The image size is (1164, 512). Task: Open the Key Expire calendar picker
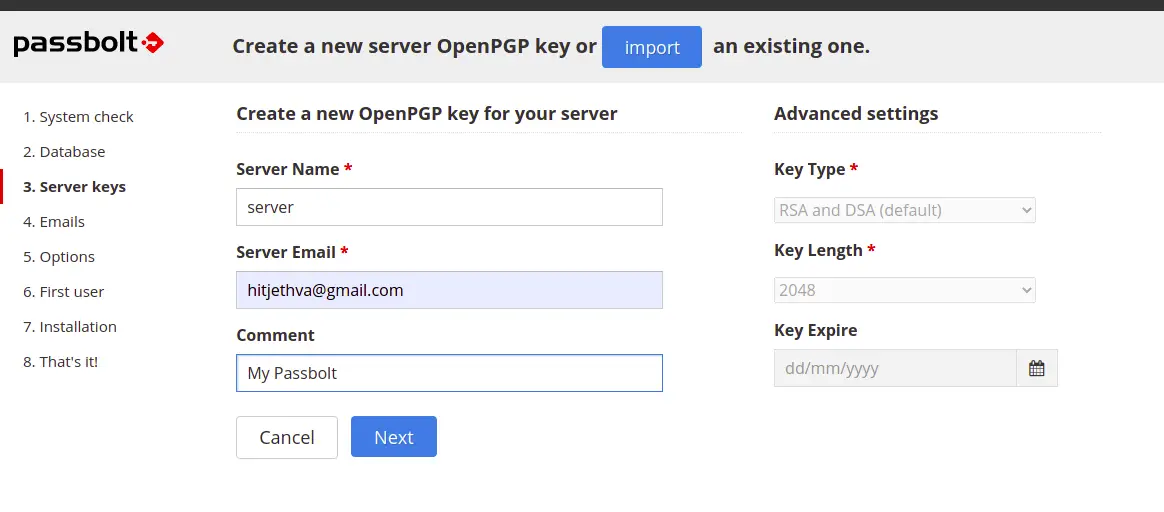[1037, 368]
